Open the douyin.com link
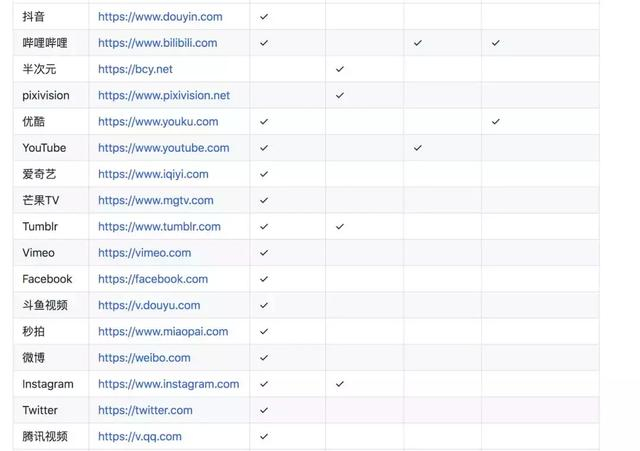The height and width of the screenshot is (451, 640). pyautogui.click(x=160, y=17)
